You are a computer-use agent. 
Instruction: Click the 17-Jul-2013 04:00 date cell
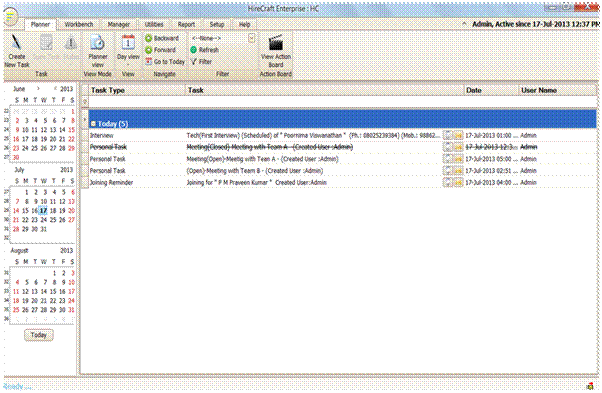point(491,182)
